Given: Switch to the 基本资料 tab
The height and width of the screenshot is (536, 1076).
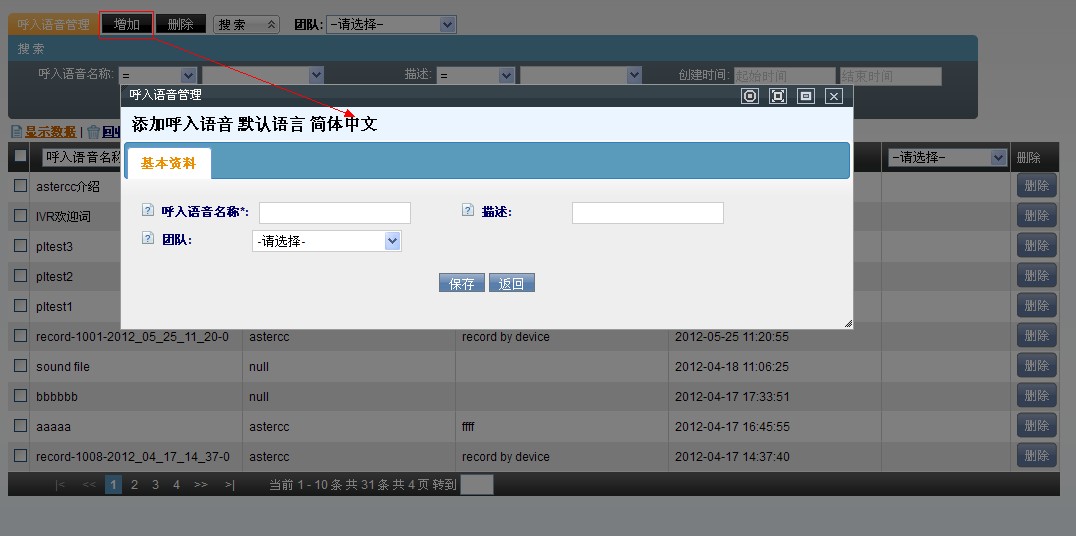Looking at the screenshot, I should click(x=168, y=163).
